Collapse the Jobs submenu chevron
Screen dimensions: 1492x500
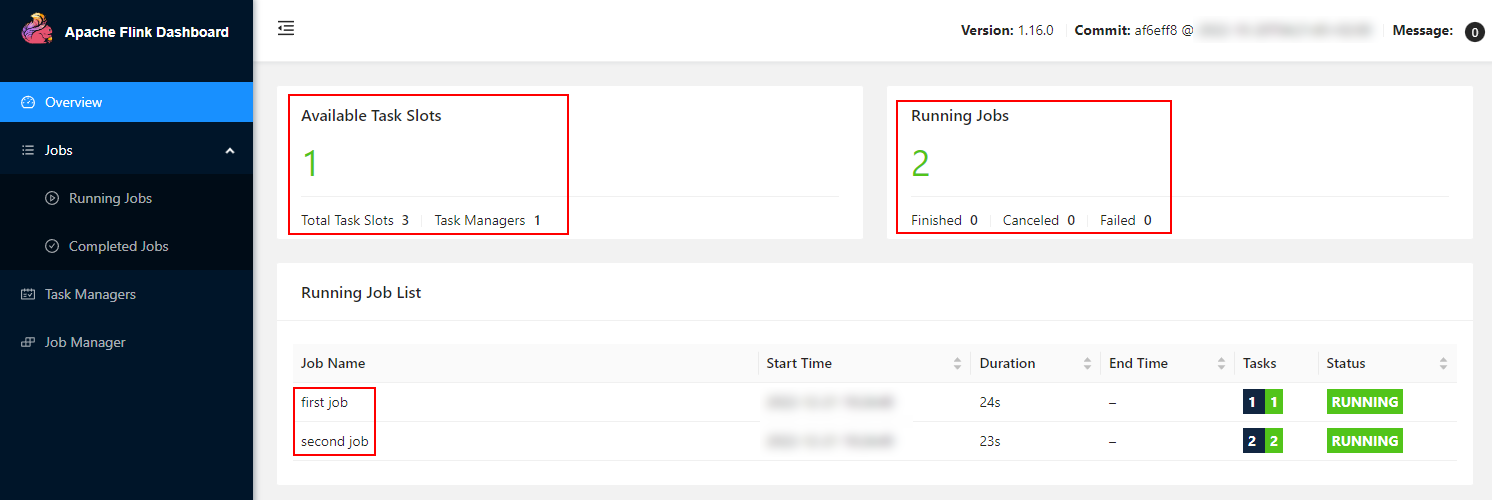[230, 150]
